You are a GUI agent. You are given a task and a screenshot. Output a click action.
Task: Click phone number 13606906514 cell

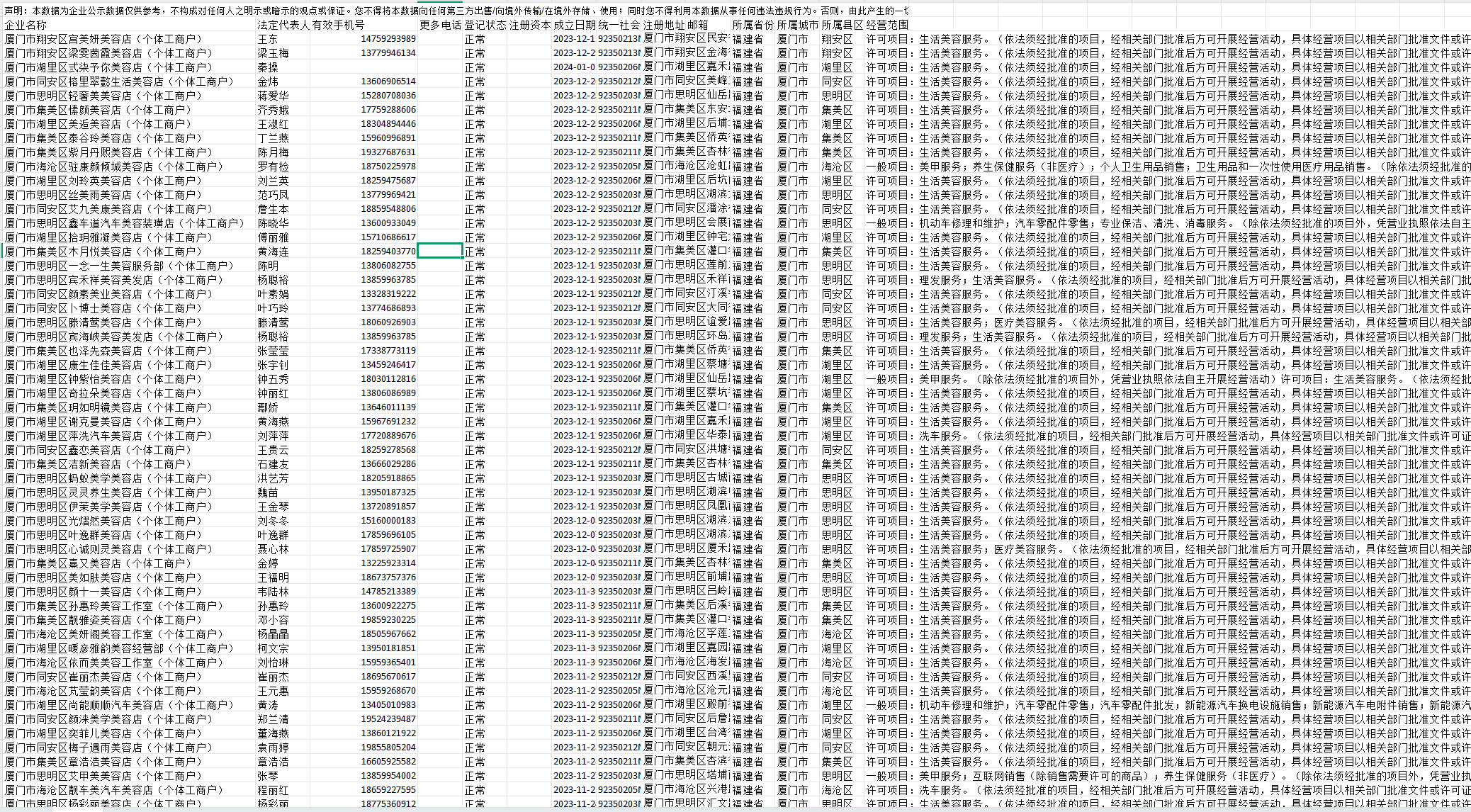click(x=388, y=81)
